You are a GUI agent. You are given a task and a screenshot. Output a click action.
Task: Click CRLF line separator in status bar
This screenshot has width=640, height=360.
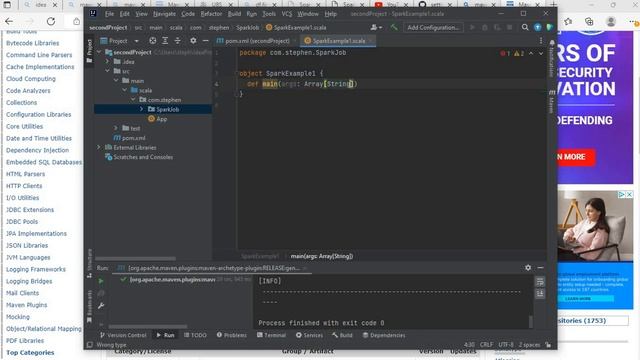click(x=486, y=345)
